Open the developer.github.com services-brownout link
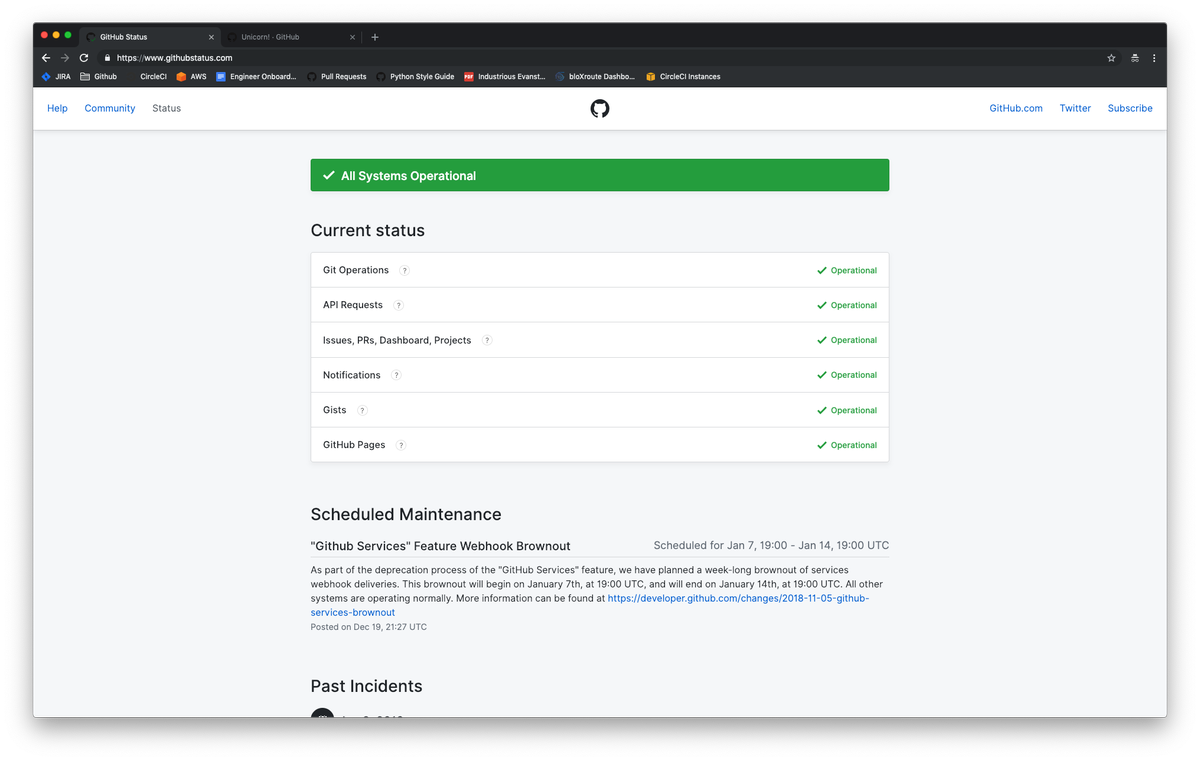The height and width of the screenshot is (761, 1200). (738, 598)
